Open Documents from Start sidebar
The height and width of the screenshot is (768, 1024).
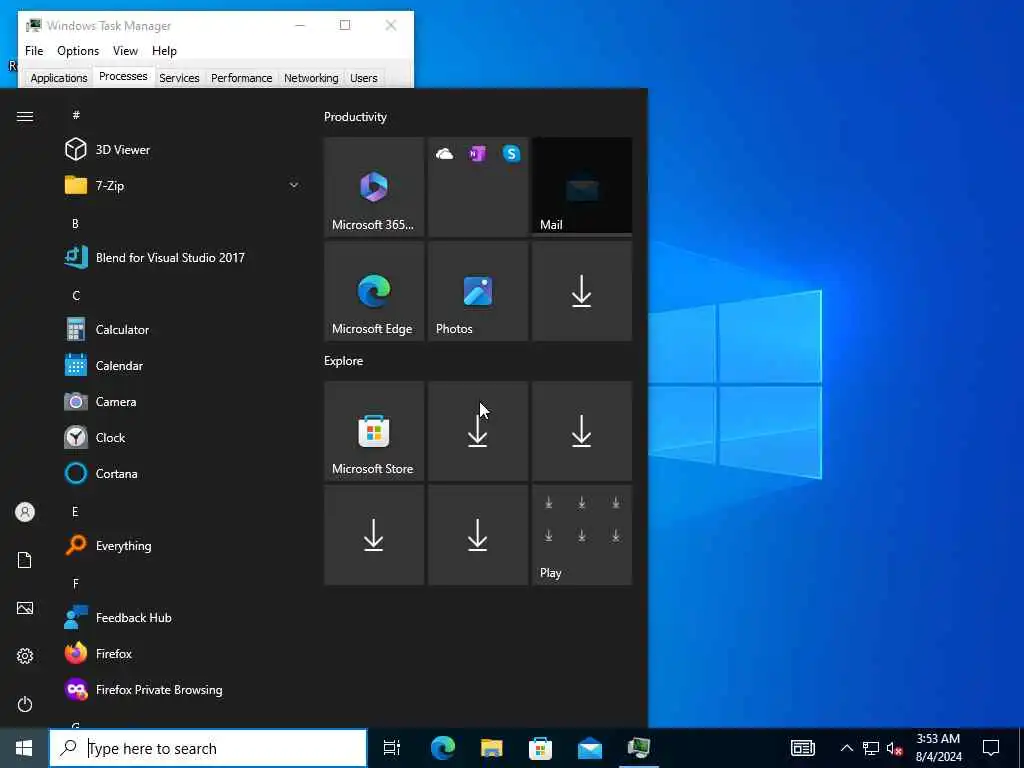[x=25, y=560]
